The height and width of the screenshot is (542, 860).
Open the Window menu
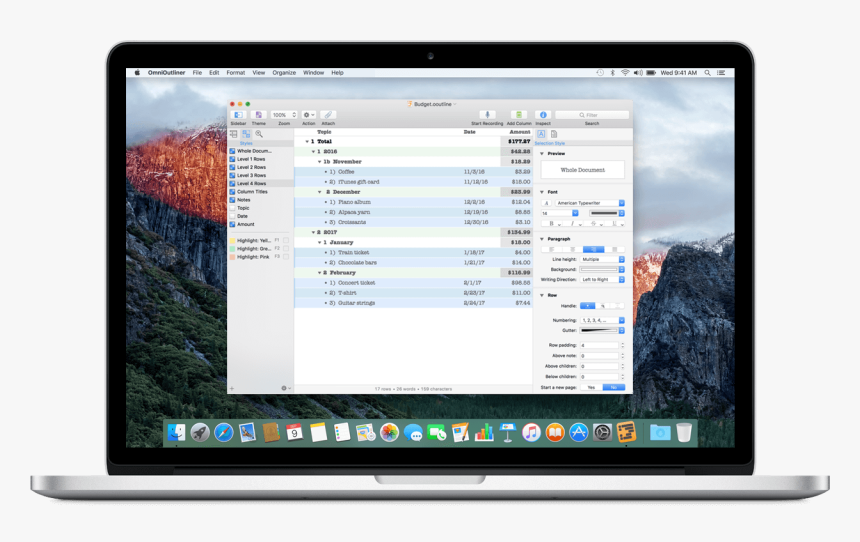(x=313, y=72)
